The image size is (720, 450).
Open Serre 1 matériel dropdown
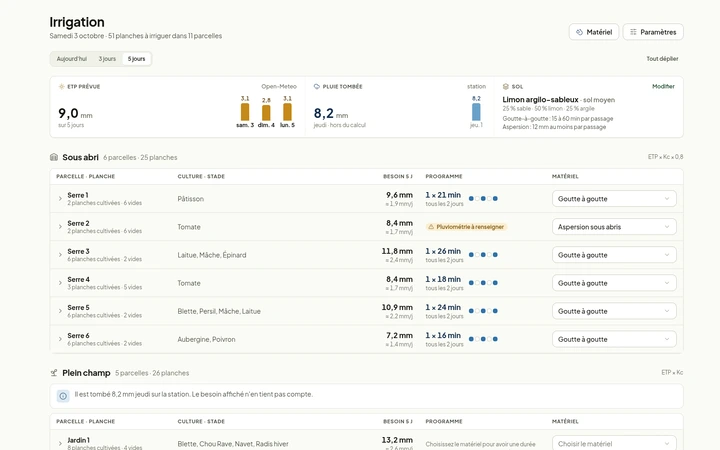[x=614, y=199]
